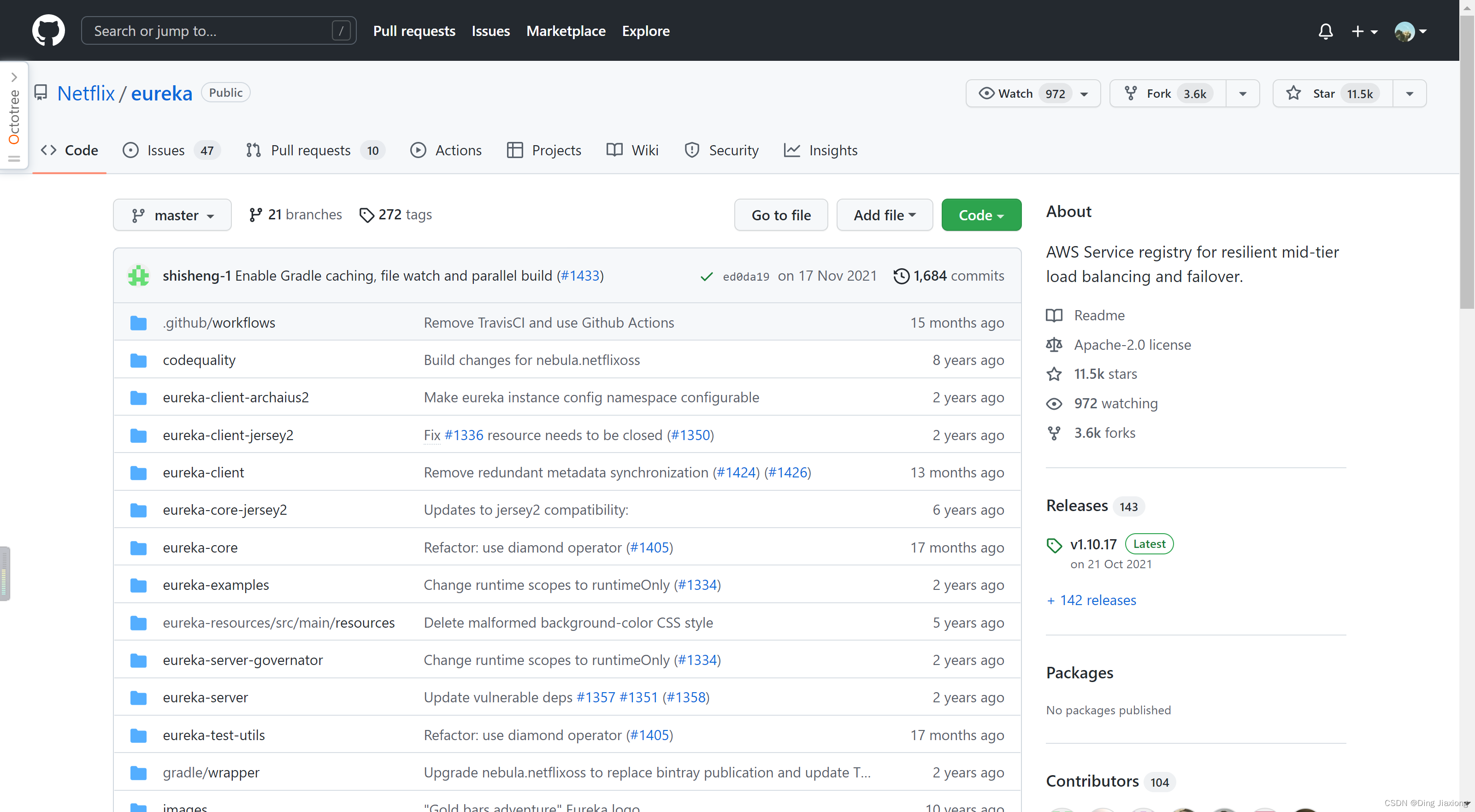Click the branches icon beside 21 branches
Screen dimensions: 1475x812
[255, 215]
